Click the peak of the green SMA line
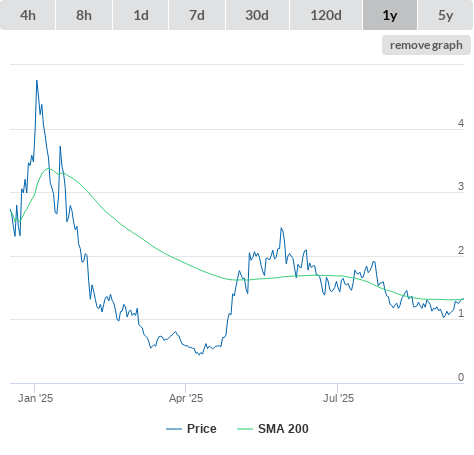Screen dimensions: 474x455 [x=49, y=168]
